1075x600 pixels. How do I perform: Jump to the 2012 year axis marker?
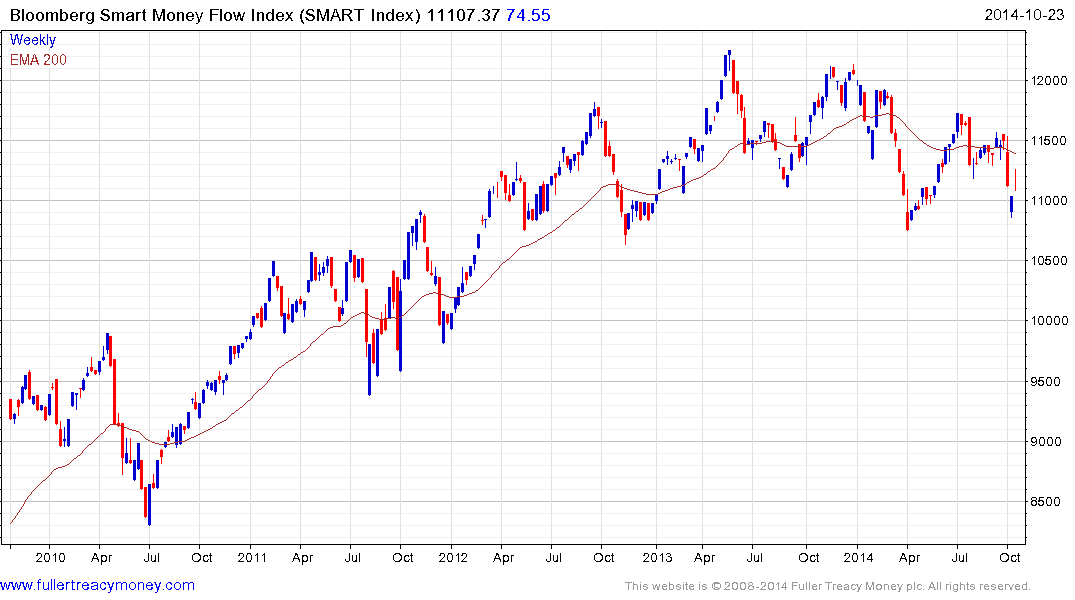[453, 557]
